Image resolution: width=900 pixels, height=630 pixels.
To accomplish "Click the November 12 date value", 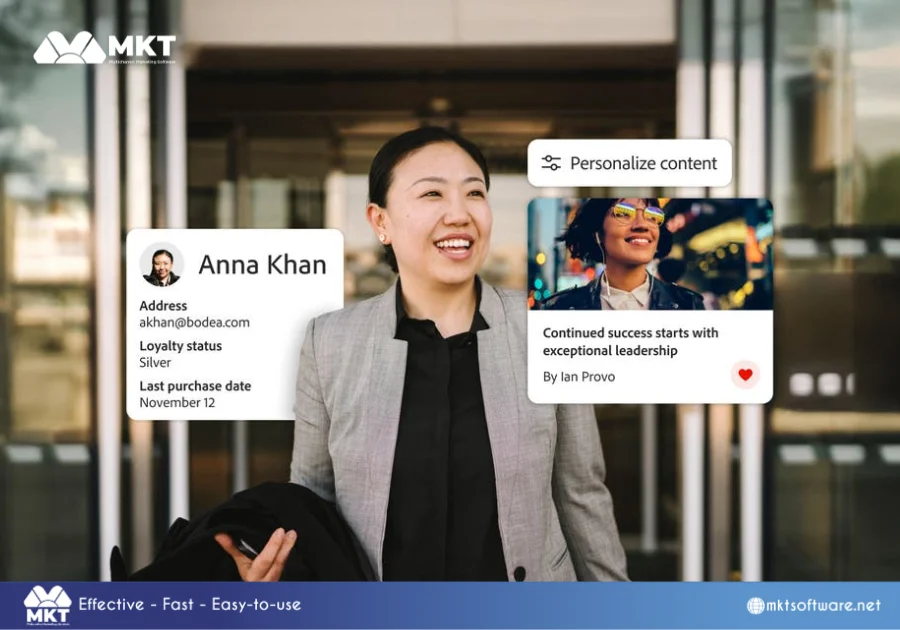I will [x=177, y=403].
